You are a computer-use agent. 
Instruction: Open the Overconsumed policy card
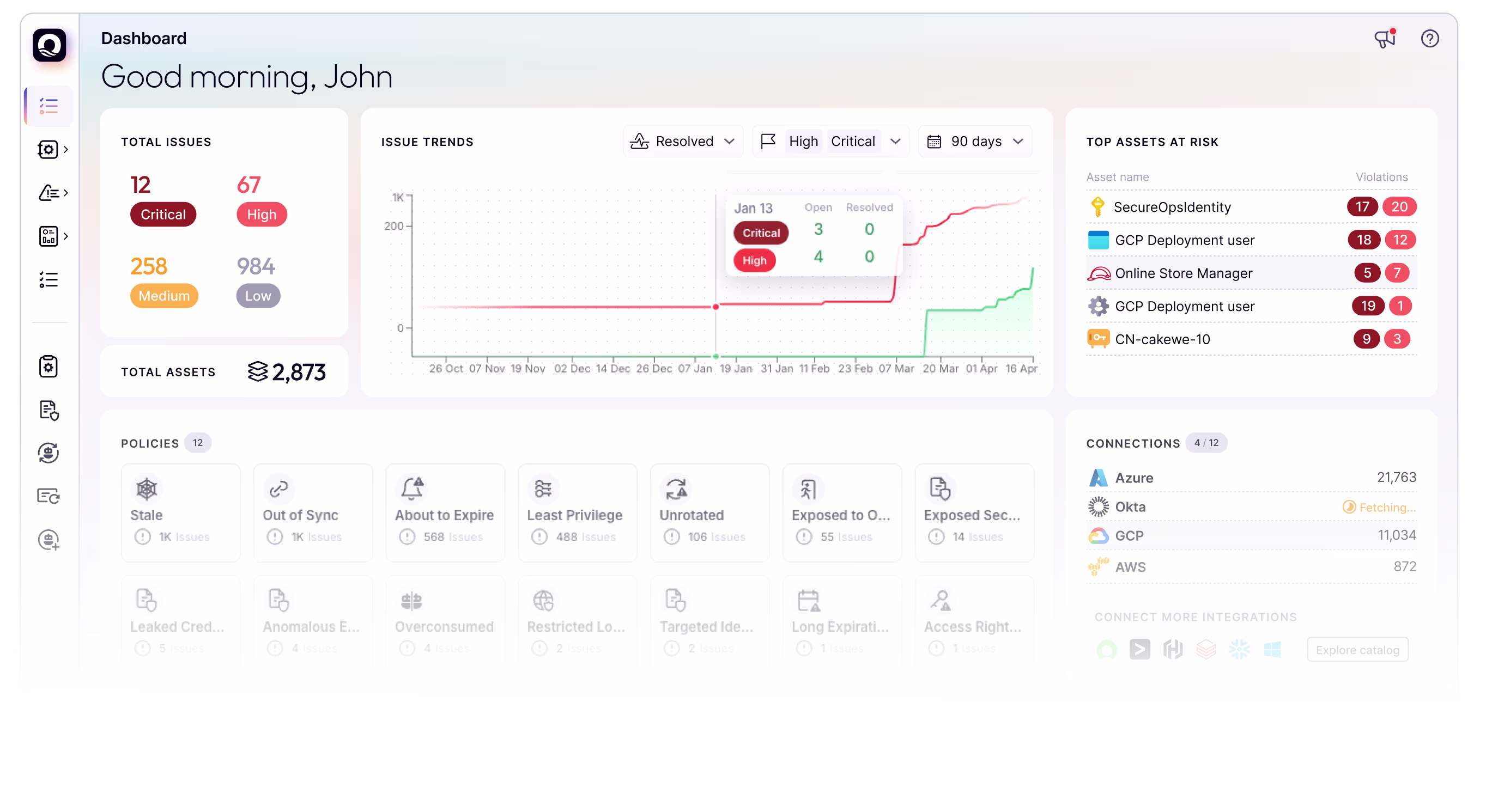[445, 622]
